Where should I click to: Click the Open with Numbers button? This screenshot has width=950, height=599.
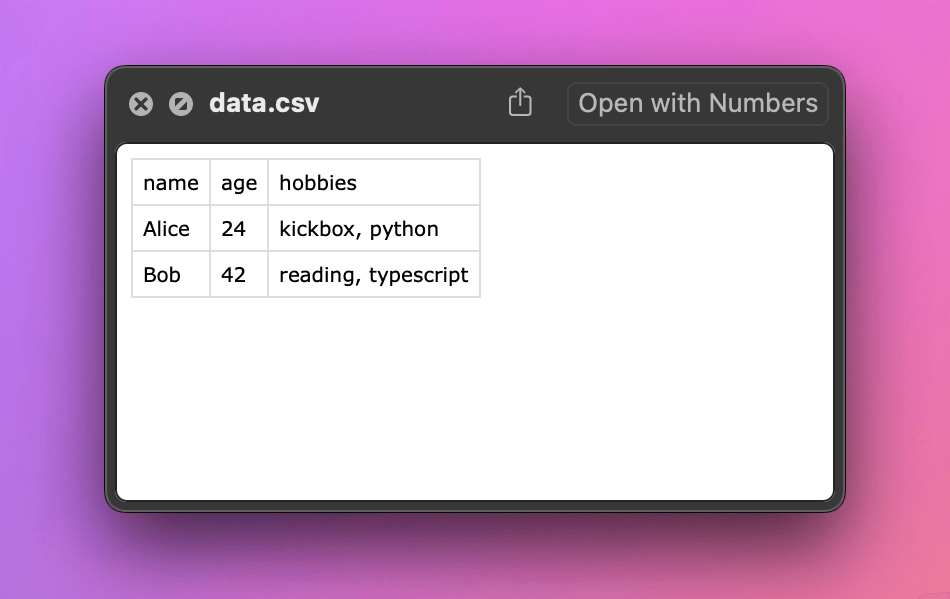pos(697,103)
